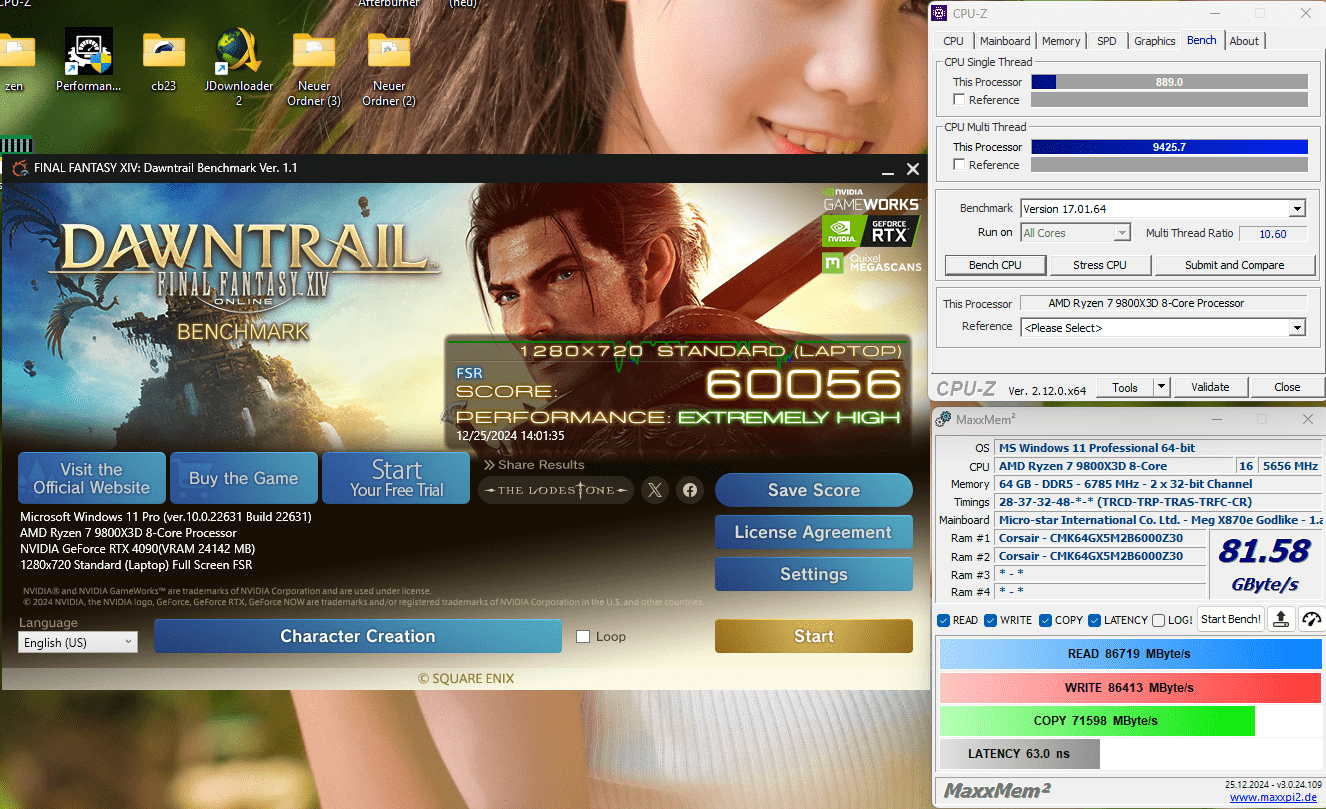Click Start Your Free Trial button
The image size is (1326, 809).
[396, 478]
